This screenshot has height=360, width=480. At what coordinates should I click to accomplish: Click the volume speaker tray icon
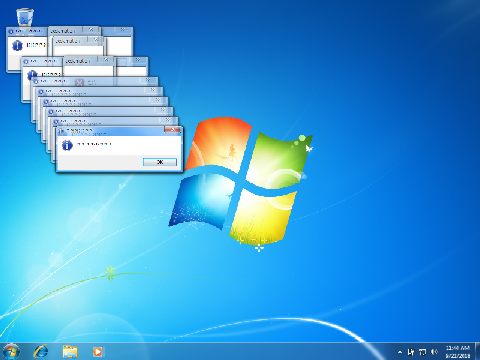click(434, 352)
